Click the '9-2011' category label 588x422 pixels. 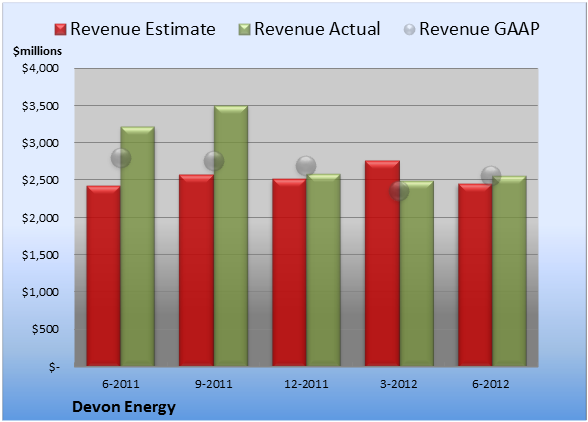coord(214,384)
